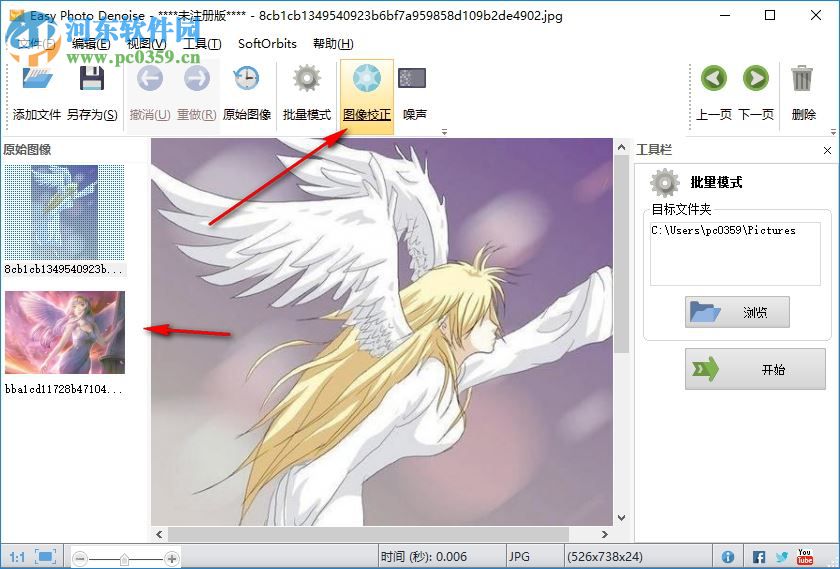Click the fit-to-window zoom icon
840x569 pixels.
pos(45,557)
